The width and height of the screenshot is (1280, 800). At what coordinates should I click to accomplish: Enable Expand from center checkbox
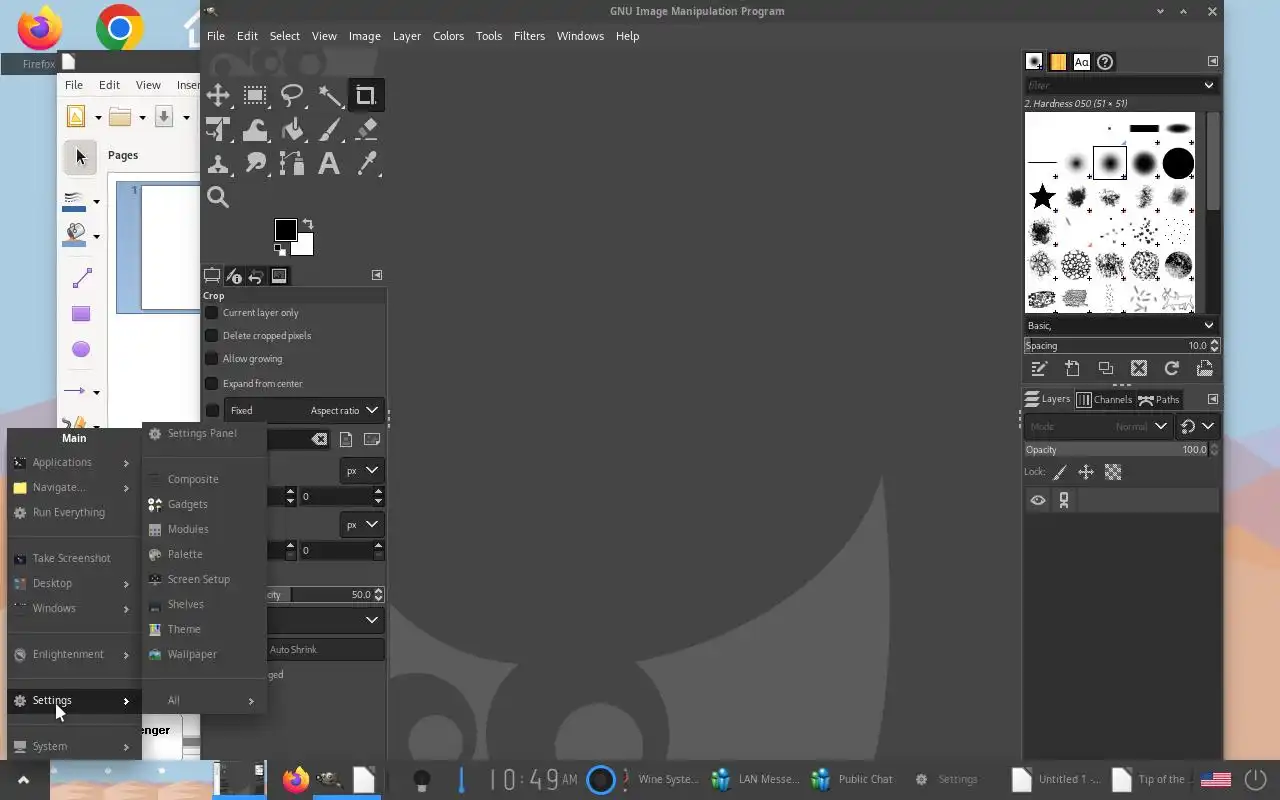tap(212, 384)
